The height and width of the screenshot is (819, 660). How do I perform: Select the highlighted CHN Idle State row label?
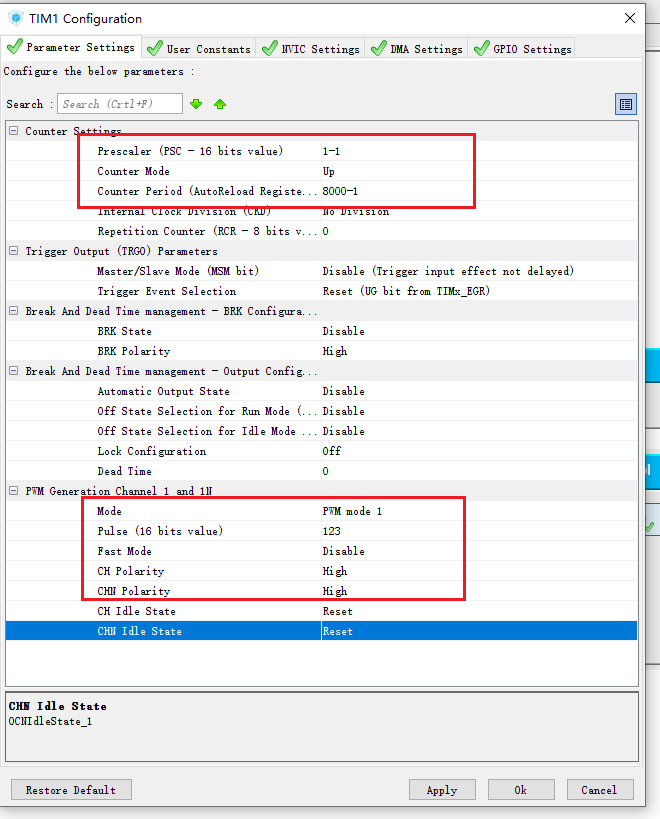pyautogui.click(x=139, y=631)
